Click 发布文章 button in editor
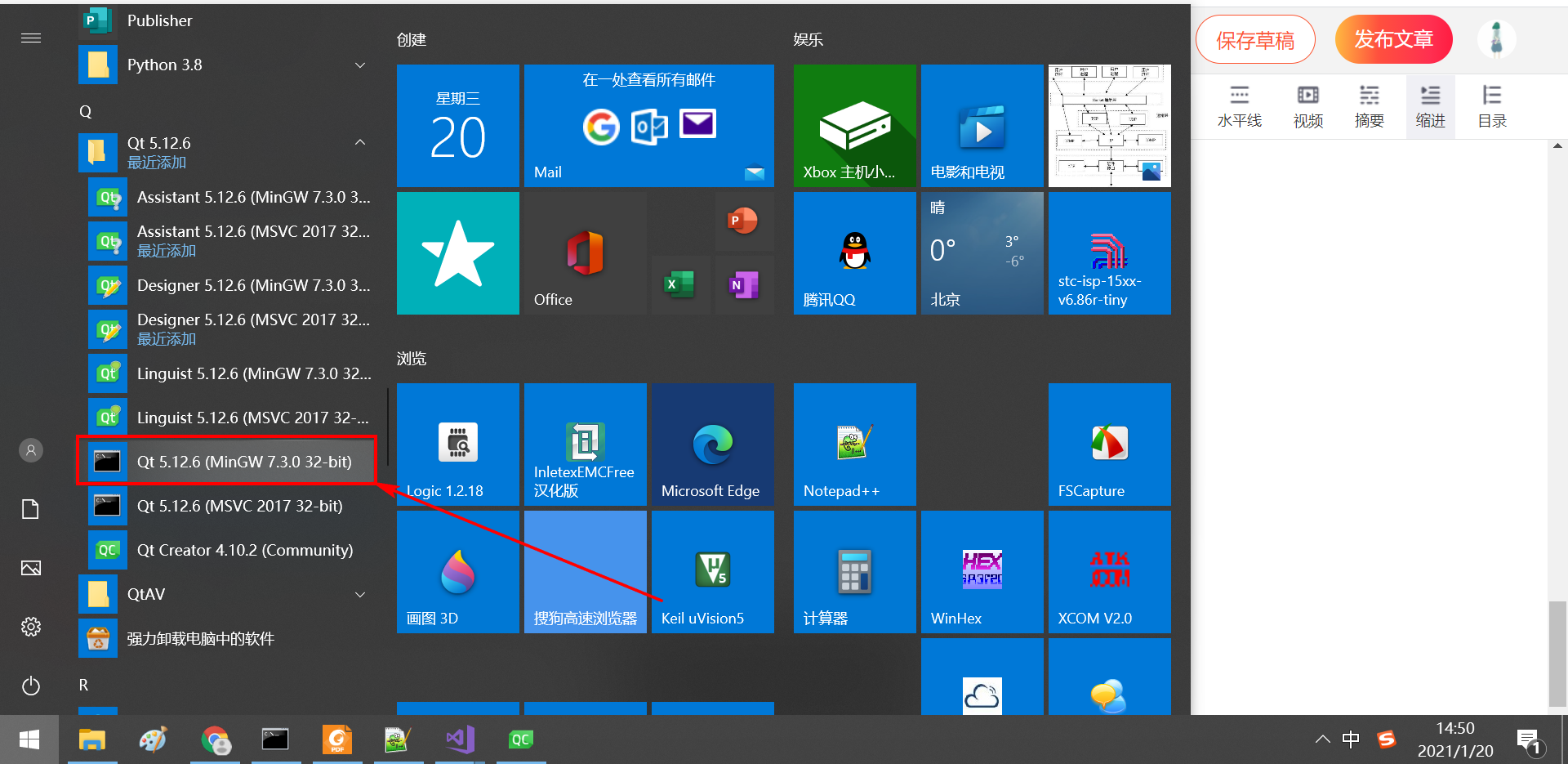The image size is (1568, 764). tap(1394, 39)
